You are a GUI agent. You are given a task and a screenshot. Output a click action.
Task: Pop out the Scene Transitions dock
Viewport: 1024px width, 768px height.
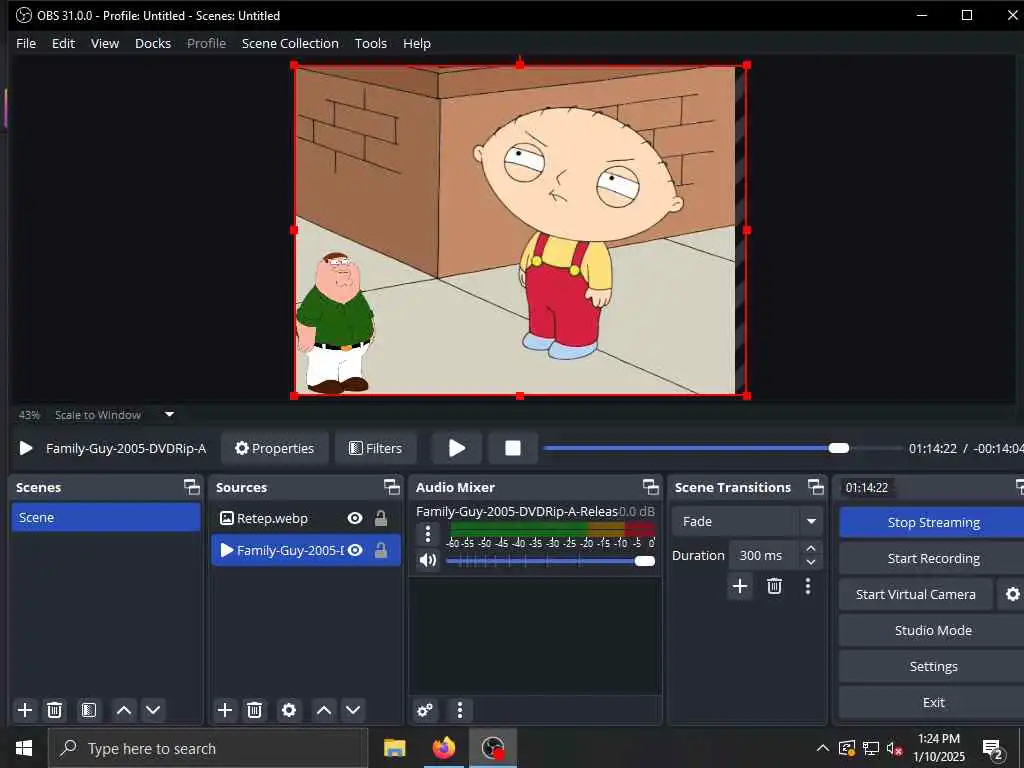[816, 487]
